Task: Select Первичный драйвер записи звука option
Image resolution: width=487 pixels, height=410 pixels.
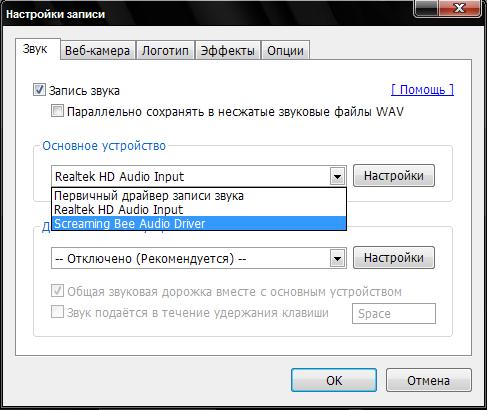Action: 199,195
